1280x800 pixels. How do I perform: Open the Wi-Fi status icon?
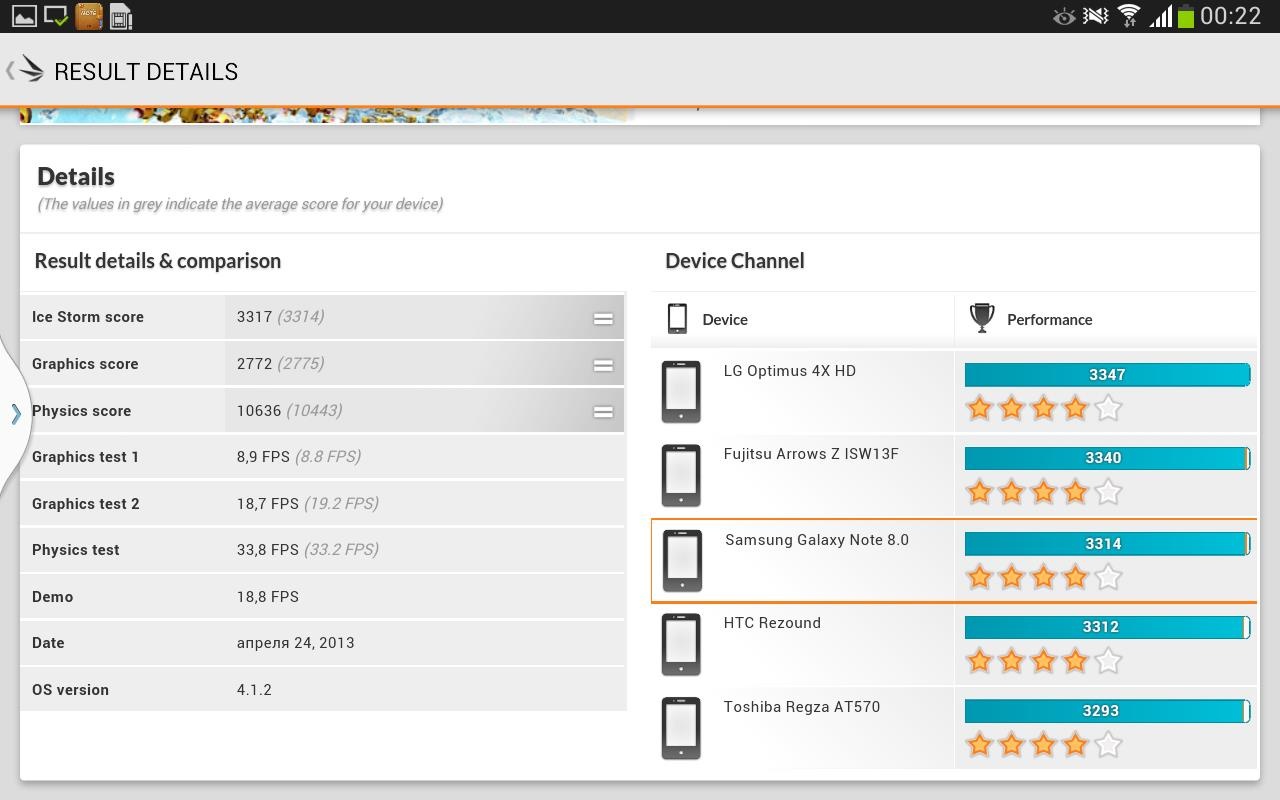point(1129,16)
